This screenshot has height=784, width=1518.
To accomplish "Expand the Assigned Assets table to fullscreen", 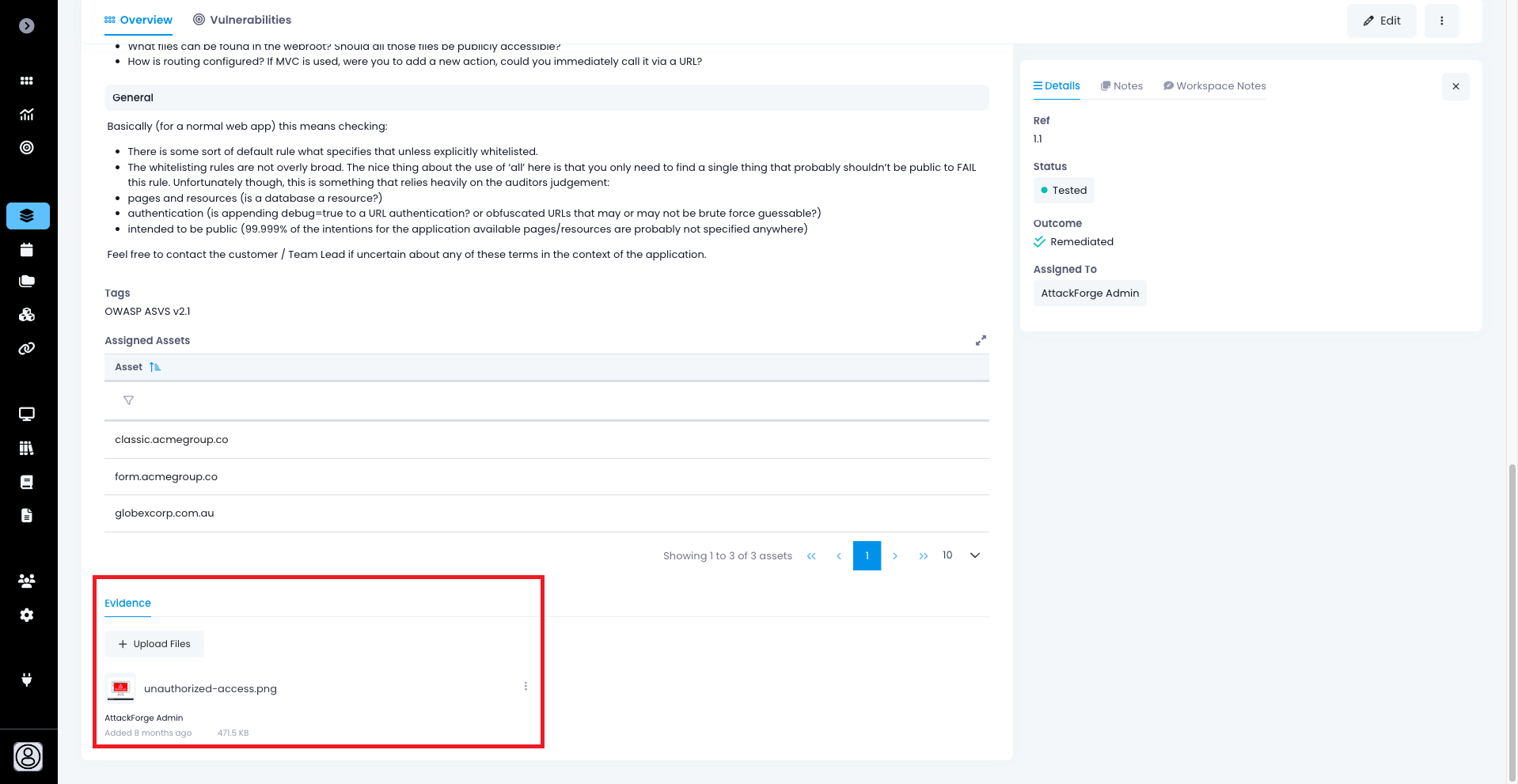I will pyautogui.click(x=981, y=340).
